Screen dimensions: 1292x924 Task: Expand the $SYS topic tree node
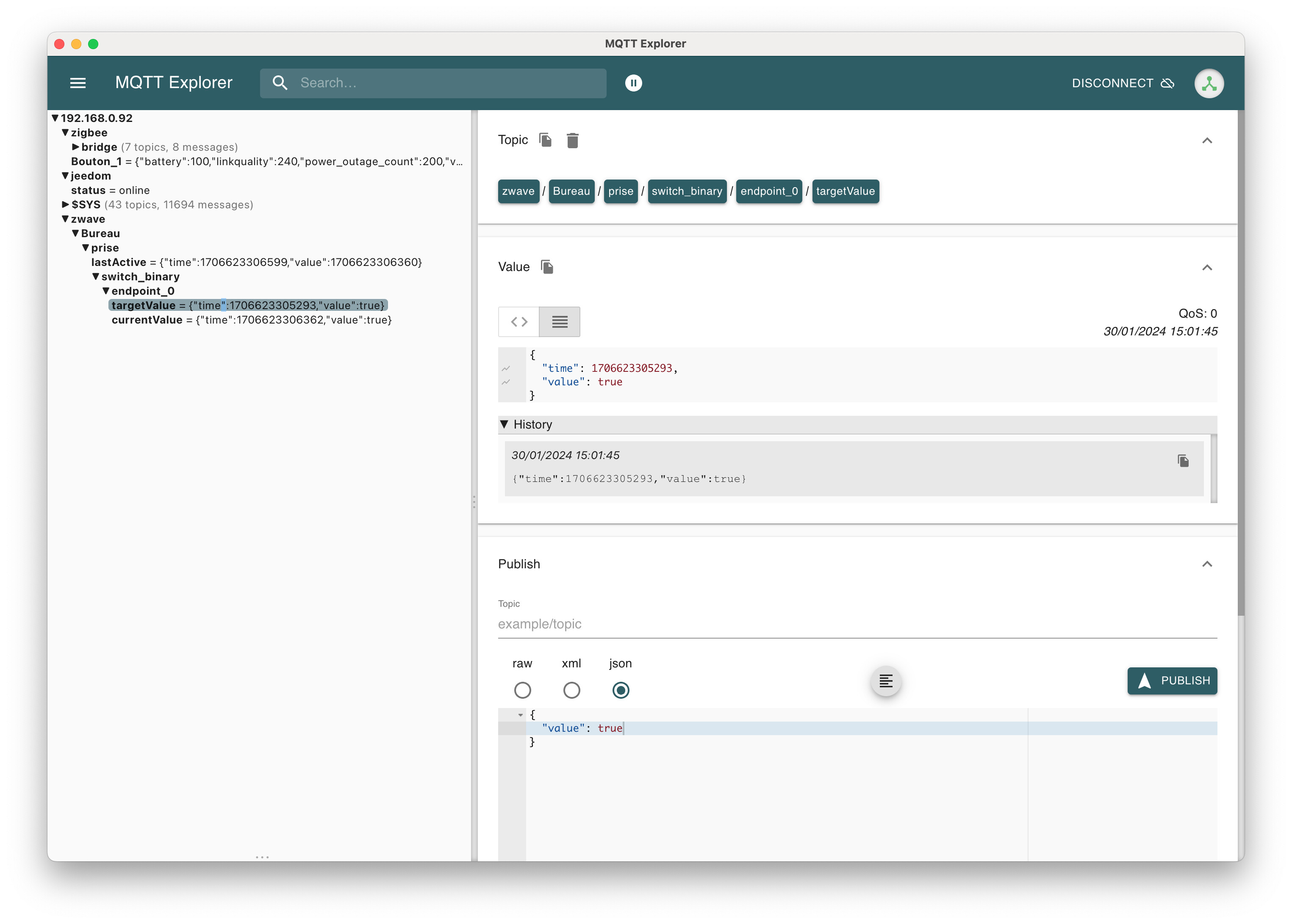[x=66, y=204]
